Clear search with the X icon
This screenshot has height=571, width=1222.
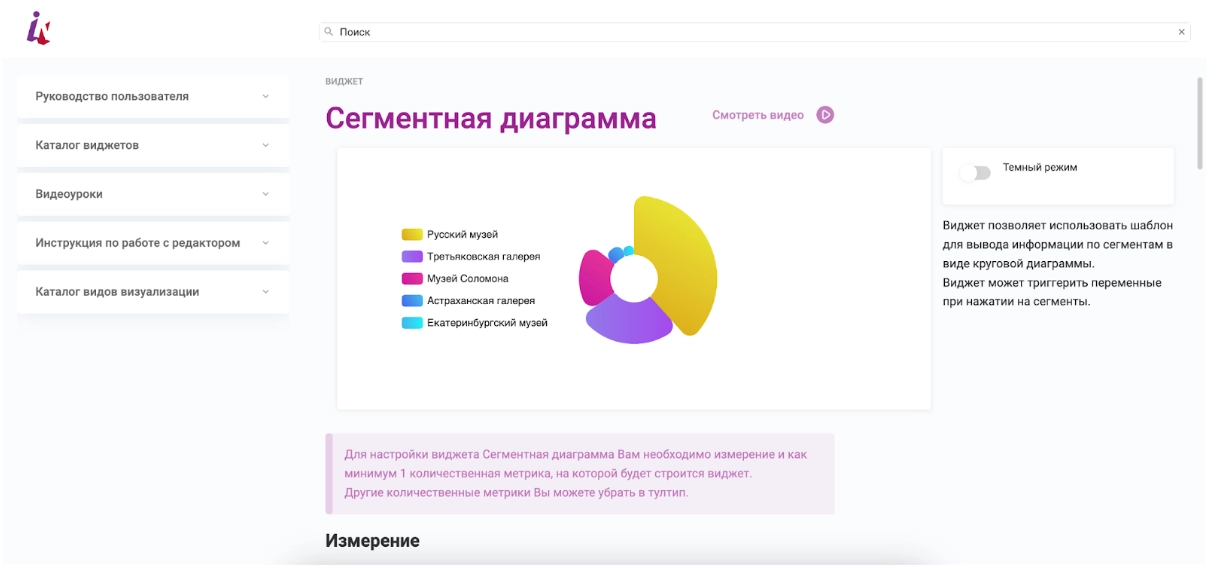pyautogui.click(x=1181, y=32)
